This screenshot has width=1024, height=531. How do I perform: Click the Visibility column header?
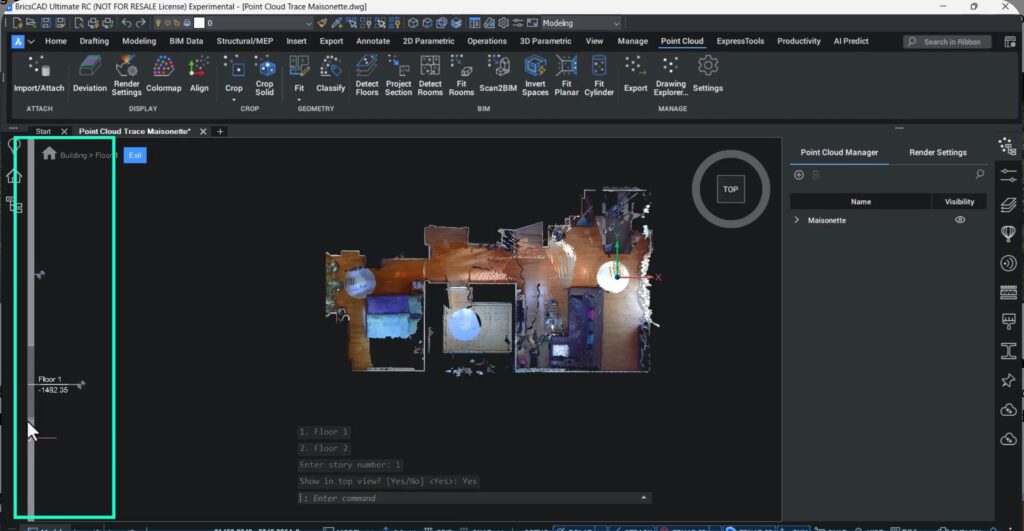coord(959,202)
